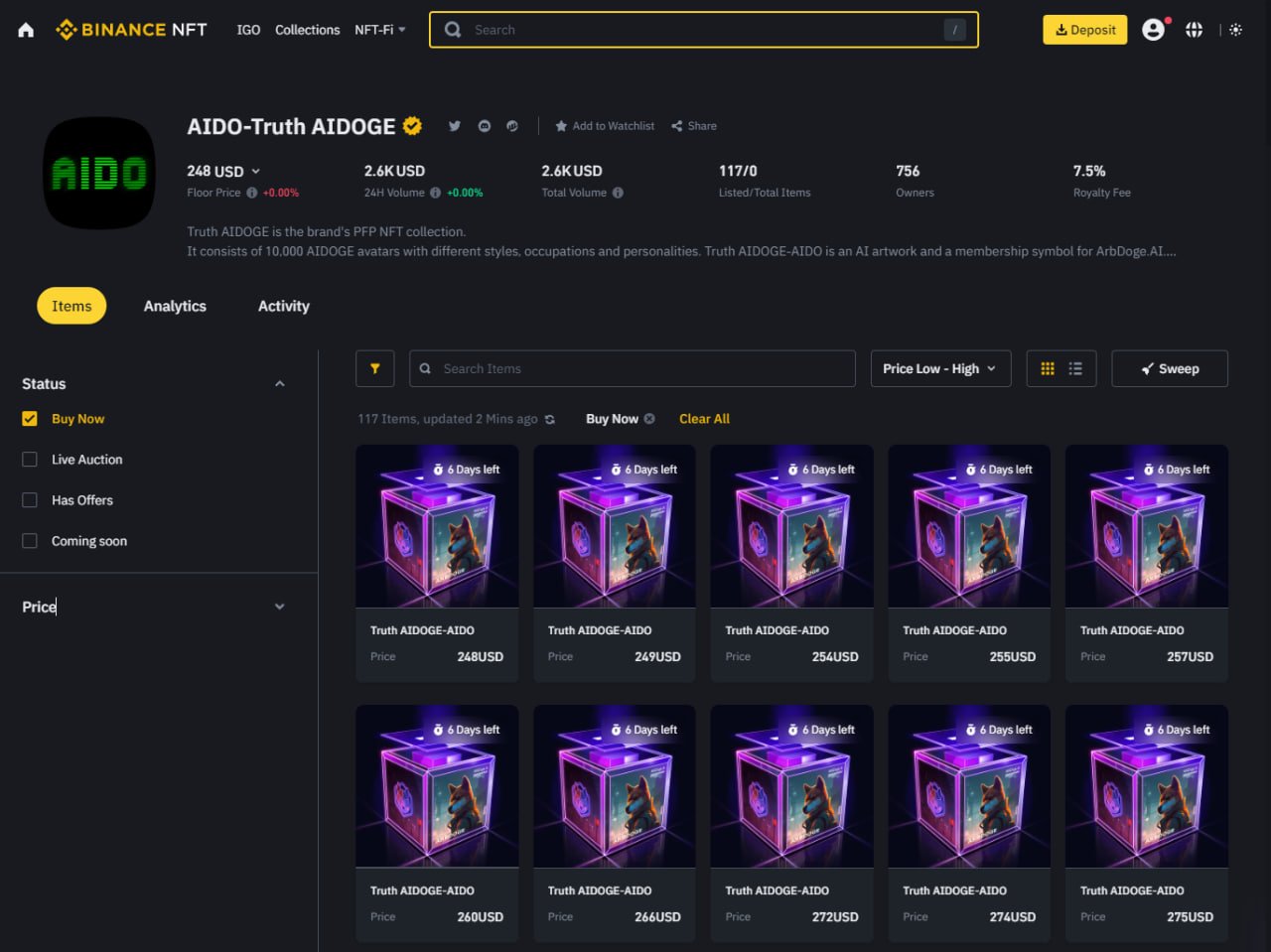Switch to the Analytics tab
This screenshot has width=1271, height=952.
pyautogui.click(x=175, y=306)
